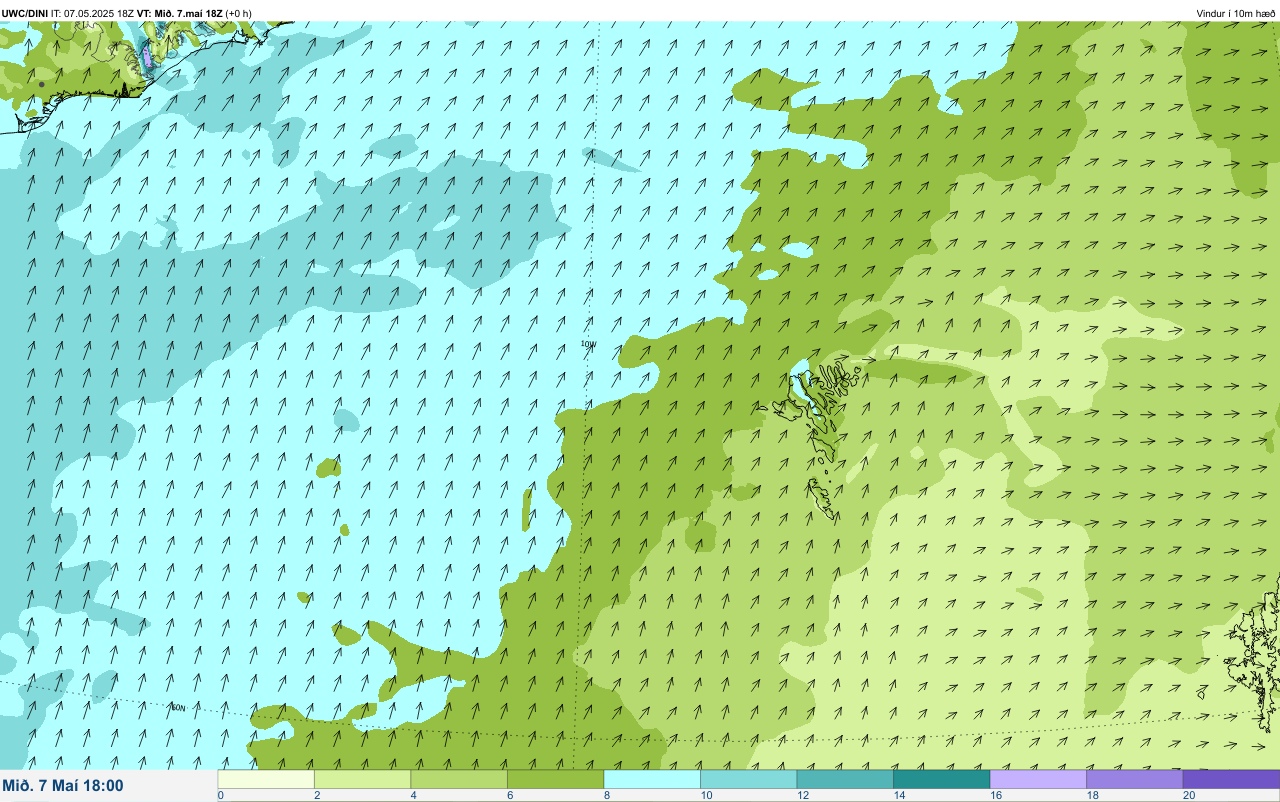Click the turquoise 10–12 legend swatch

748,779
